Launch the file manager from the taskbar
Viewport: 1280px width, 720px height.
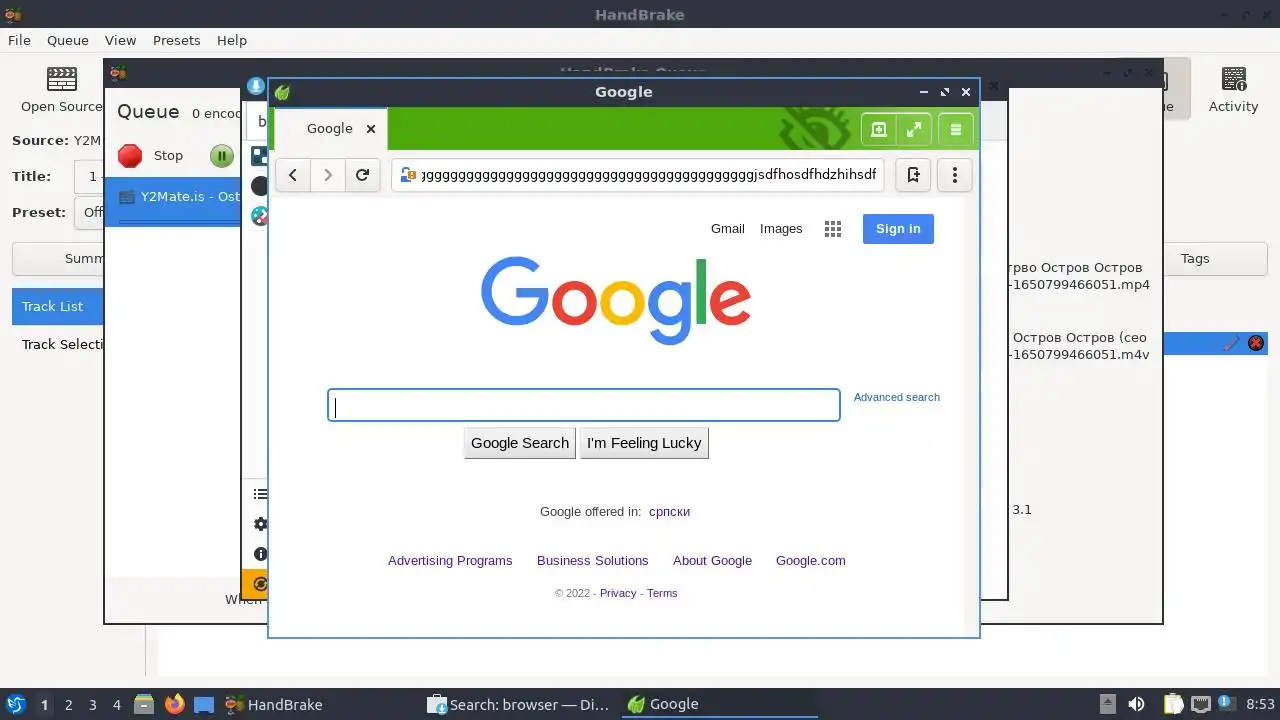(x=144, y=704)
